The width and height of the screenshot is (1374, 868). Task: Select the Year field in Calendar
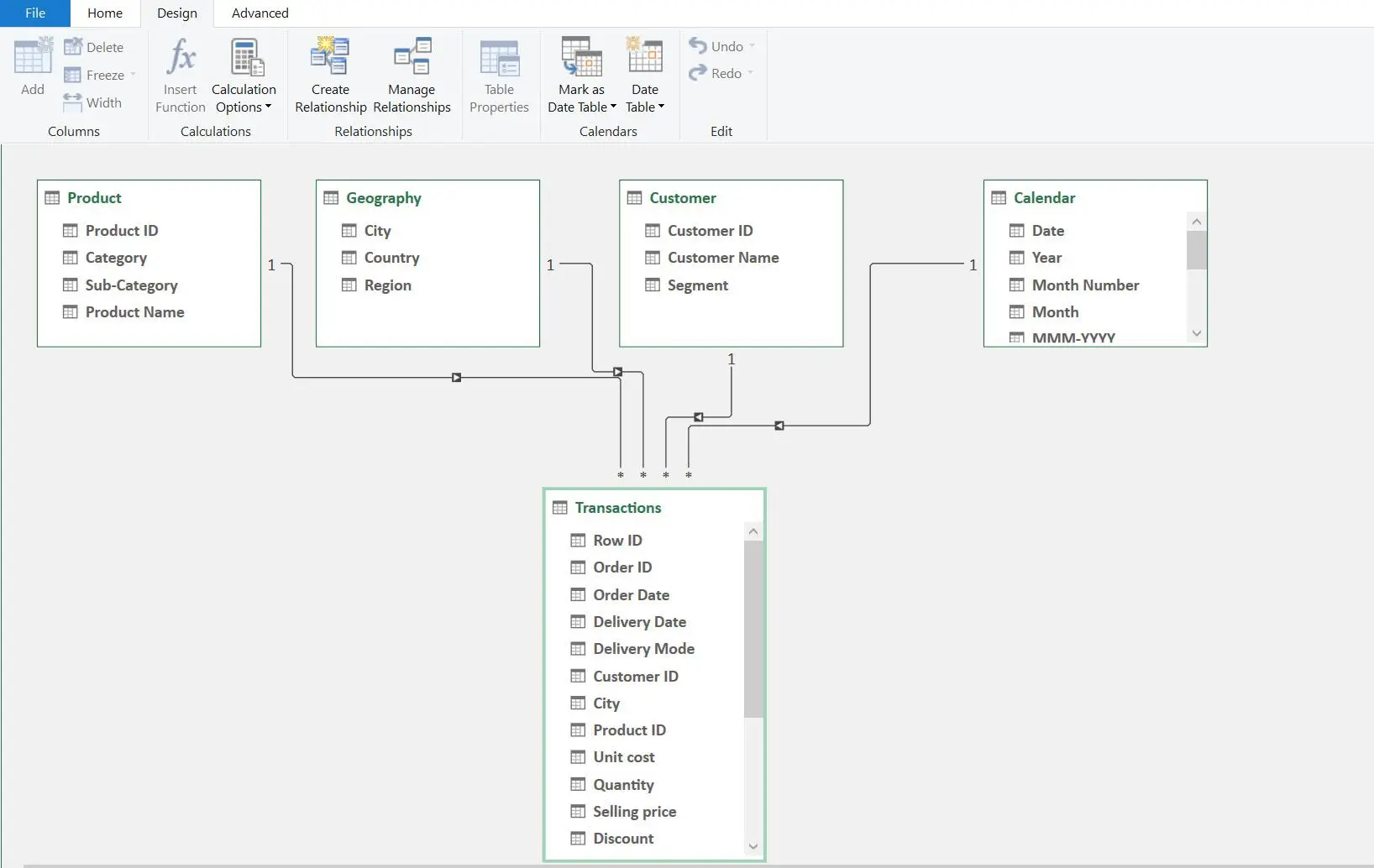[1046, 258]
